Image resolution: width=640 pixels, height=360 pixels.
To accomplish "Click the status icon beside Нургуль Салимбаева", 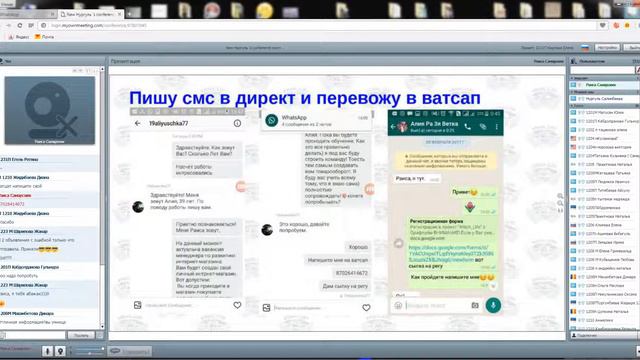I will point(573,99).
